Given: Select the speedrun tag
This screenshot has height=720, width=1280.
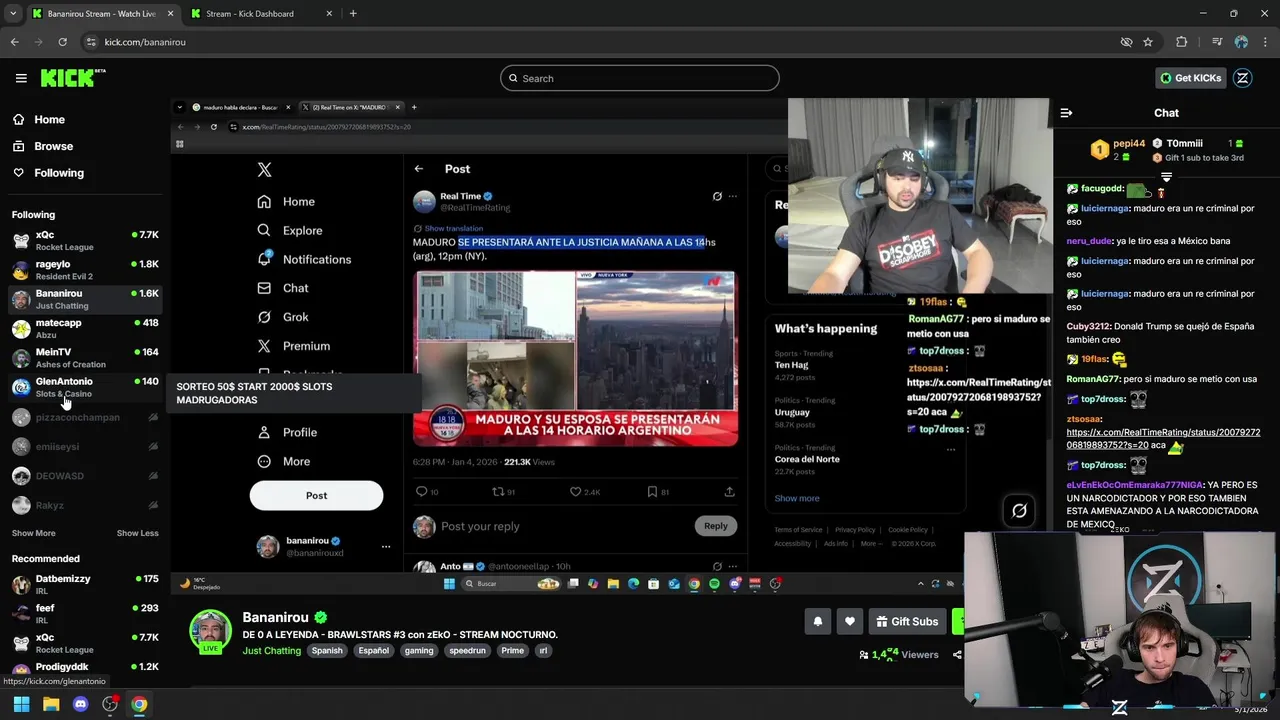Looking at the screenshot, I should pos(467,651).
